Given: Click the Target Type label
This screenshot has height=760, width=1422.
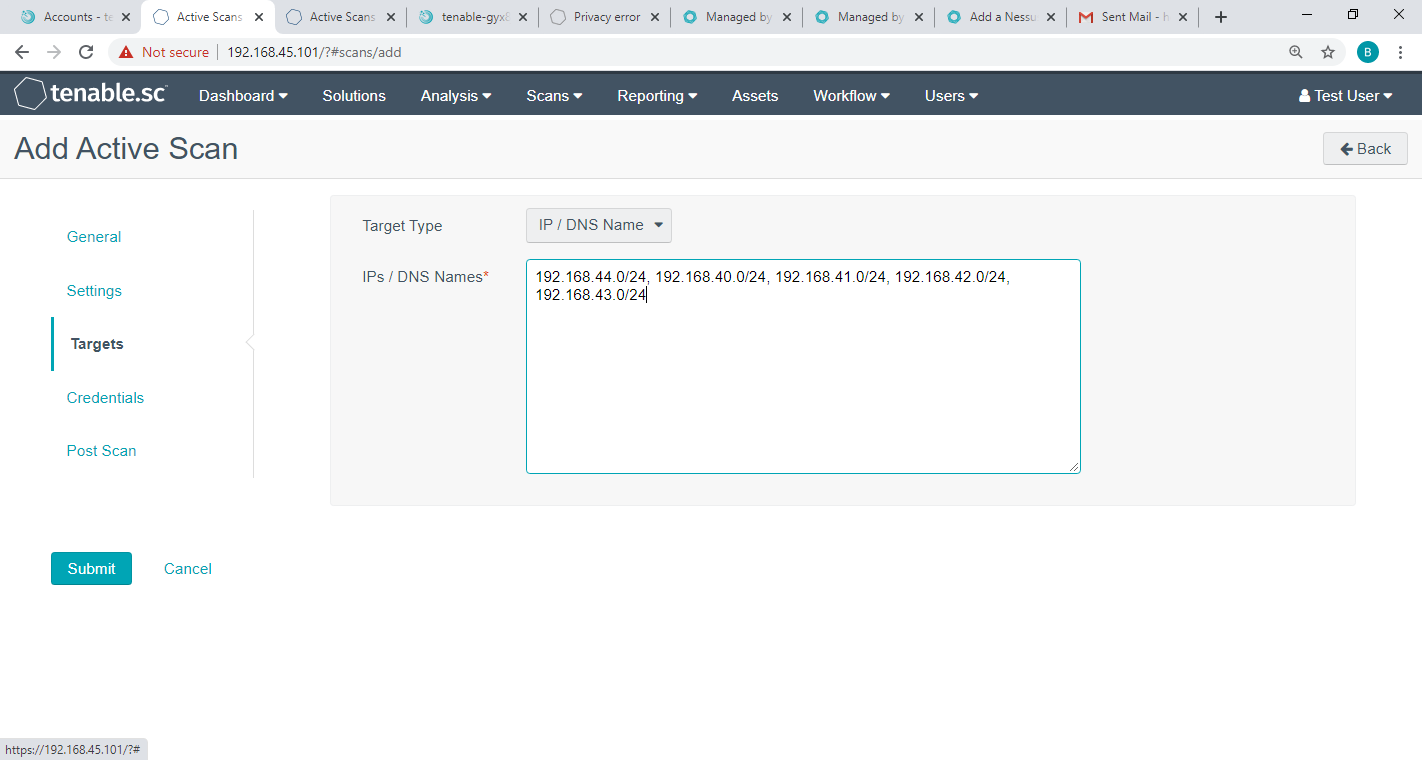Looking at the screenshot, I should coord(402,226).
